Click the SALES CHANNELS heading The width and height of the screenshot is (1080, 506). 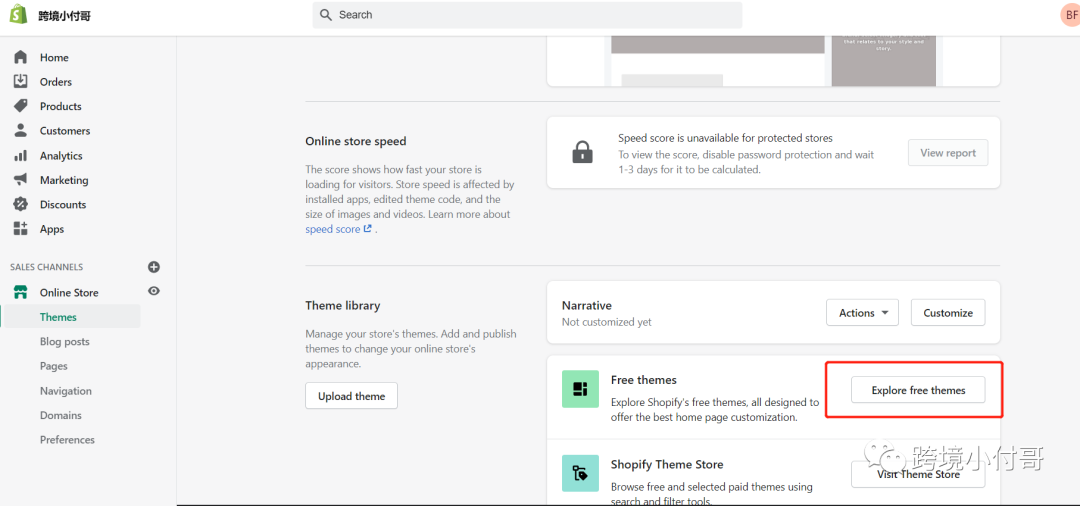pos(46,266)
